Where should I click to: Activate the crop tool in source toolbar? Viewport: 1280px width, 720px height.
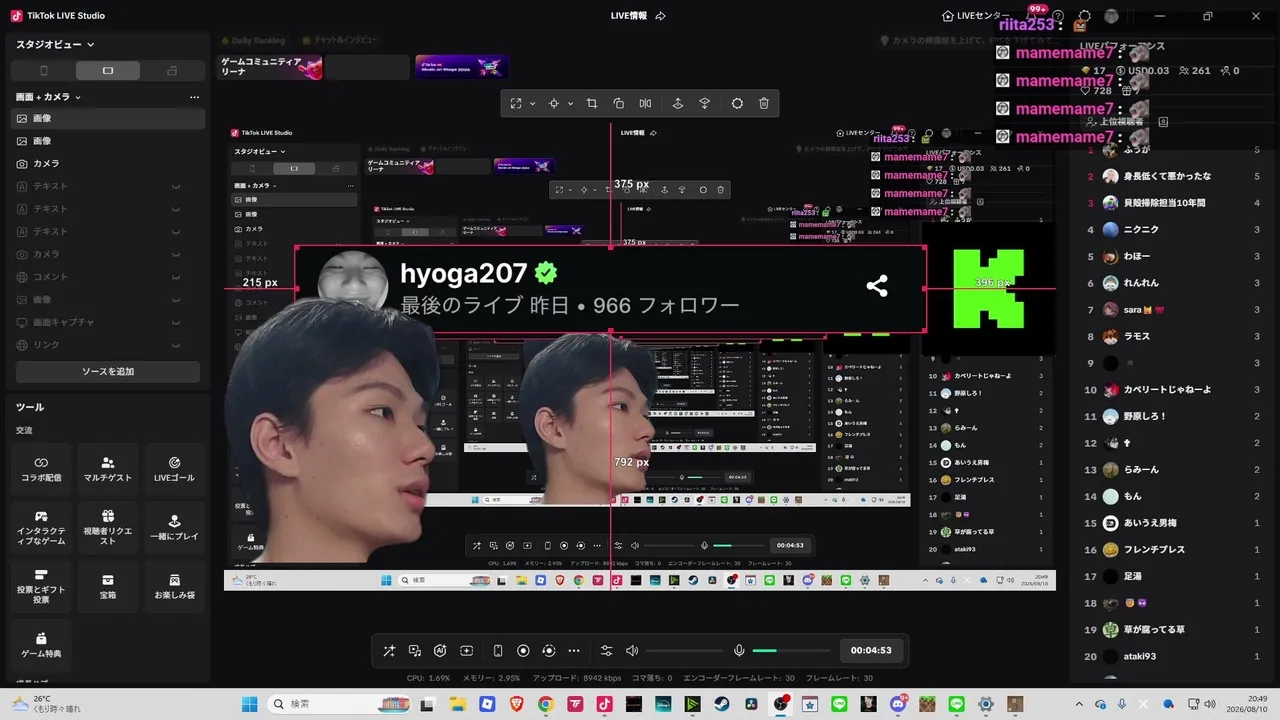(x=592, y=103)
